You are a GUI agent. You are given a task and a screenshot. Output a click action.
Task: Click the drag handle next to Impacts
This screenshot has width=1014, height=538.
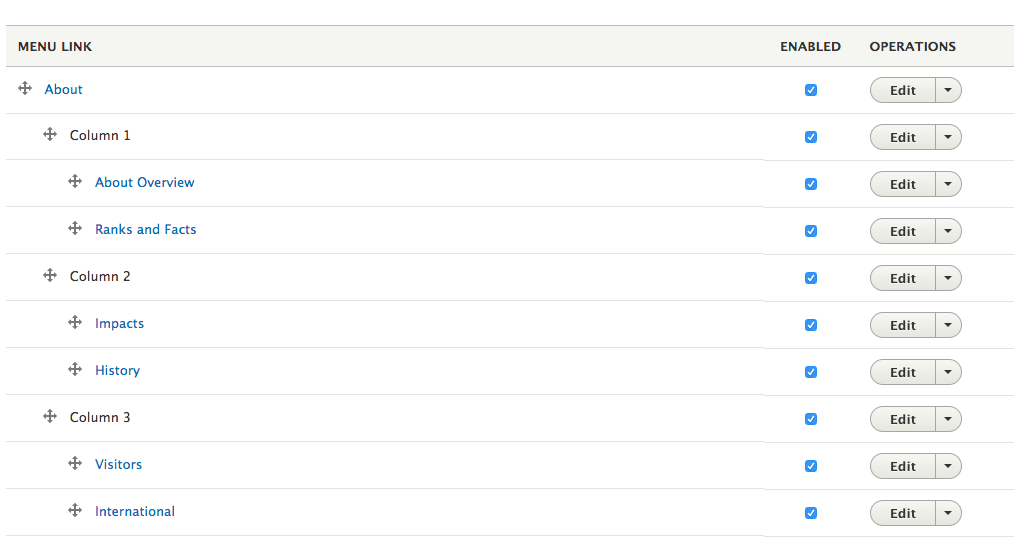[75, 323]
